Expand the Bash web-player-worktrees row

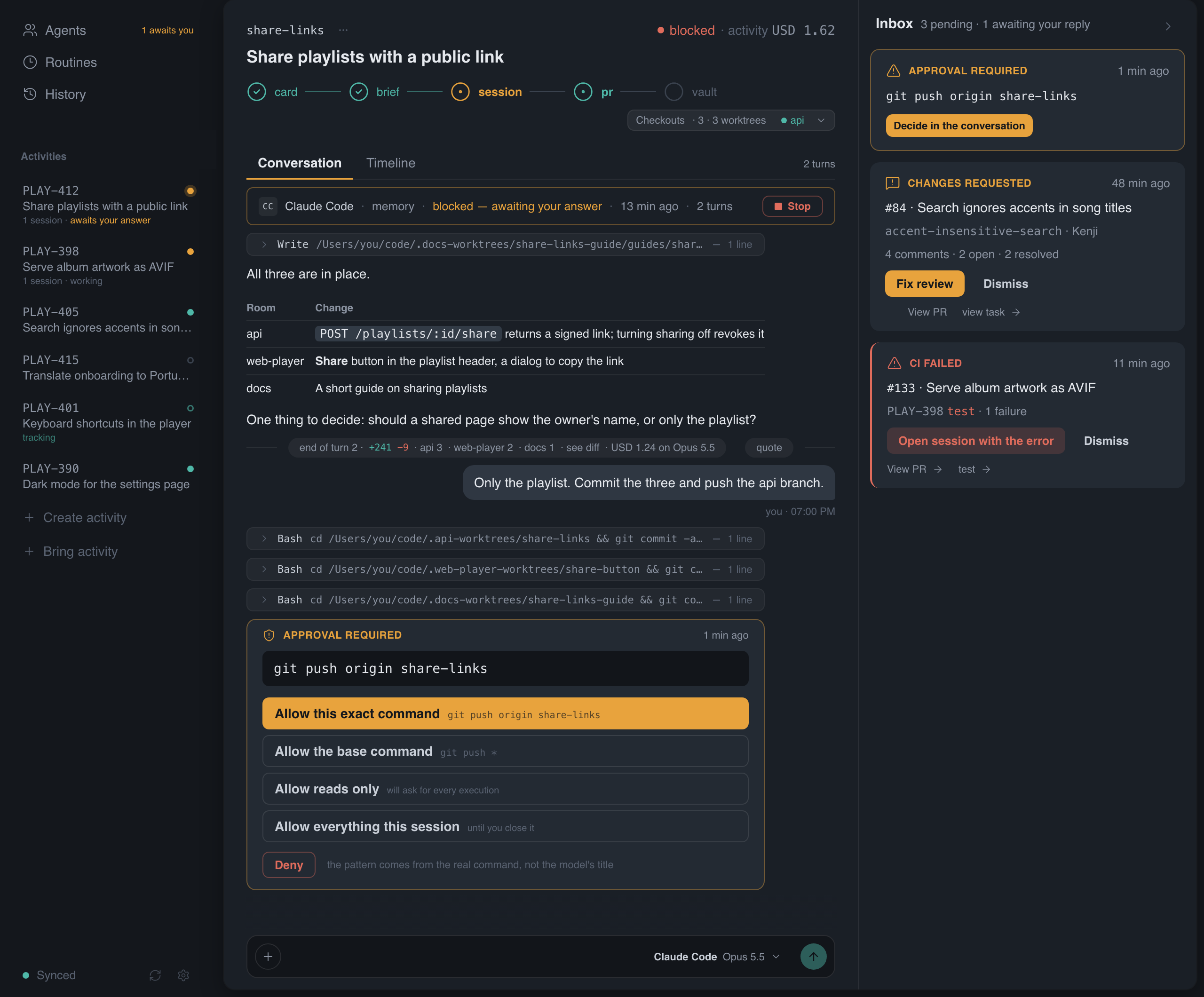point(505,570)
